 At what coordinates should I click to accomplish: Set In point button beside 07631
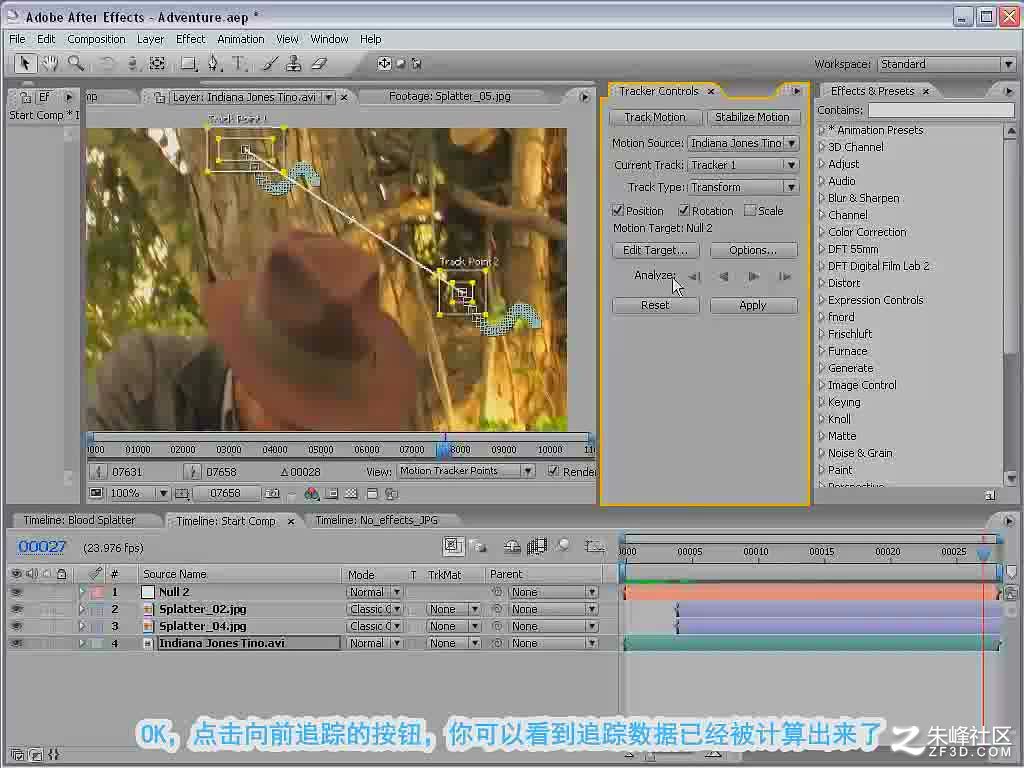click(x=98, y=472)
